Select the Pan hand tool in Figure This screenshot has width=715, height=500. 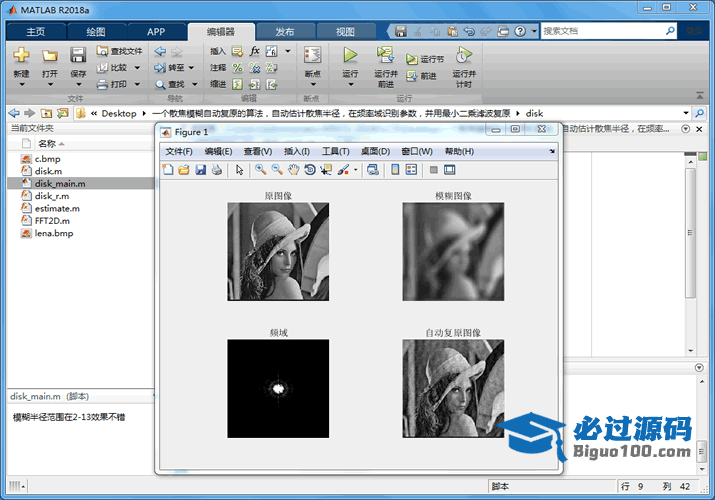[x=293, y=170]
